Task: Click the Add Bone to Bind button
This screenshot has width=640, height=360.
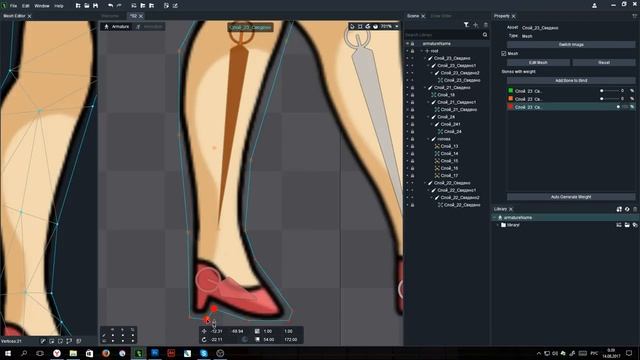Action: [571, 80]
